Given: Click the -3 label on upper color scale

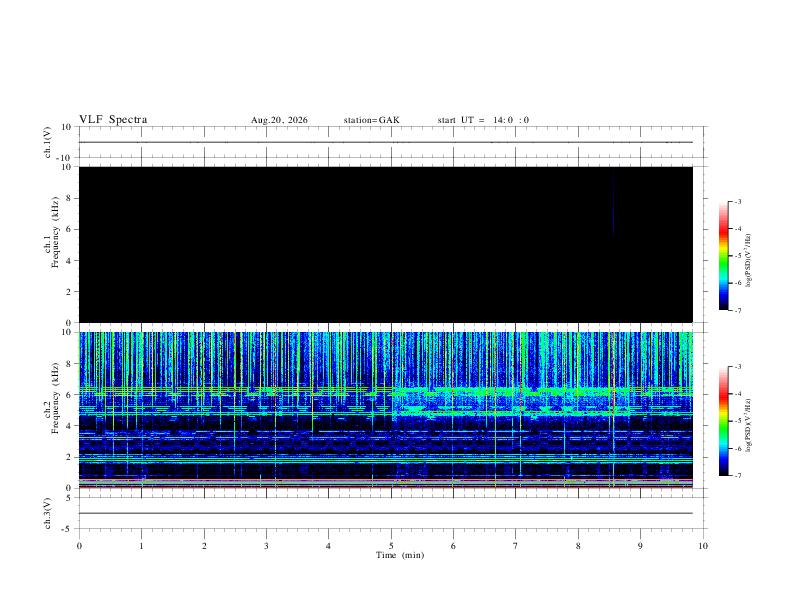Looking at the screenshot, I should [x=737, y=201].
